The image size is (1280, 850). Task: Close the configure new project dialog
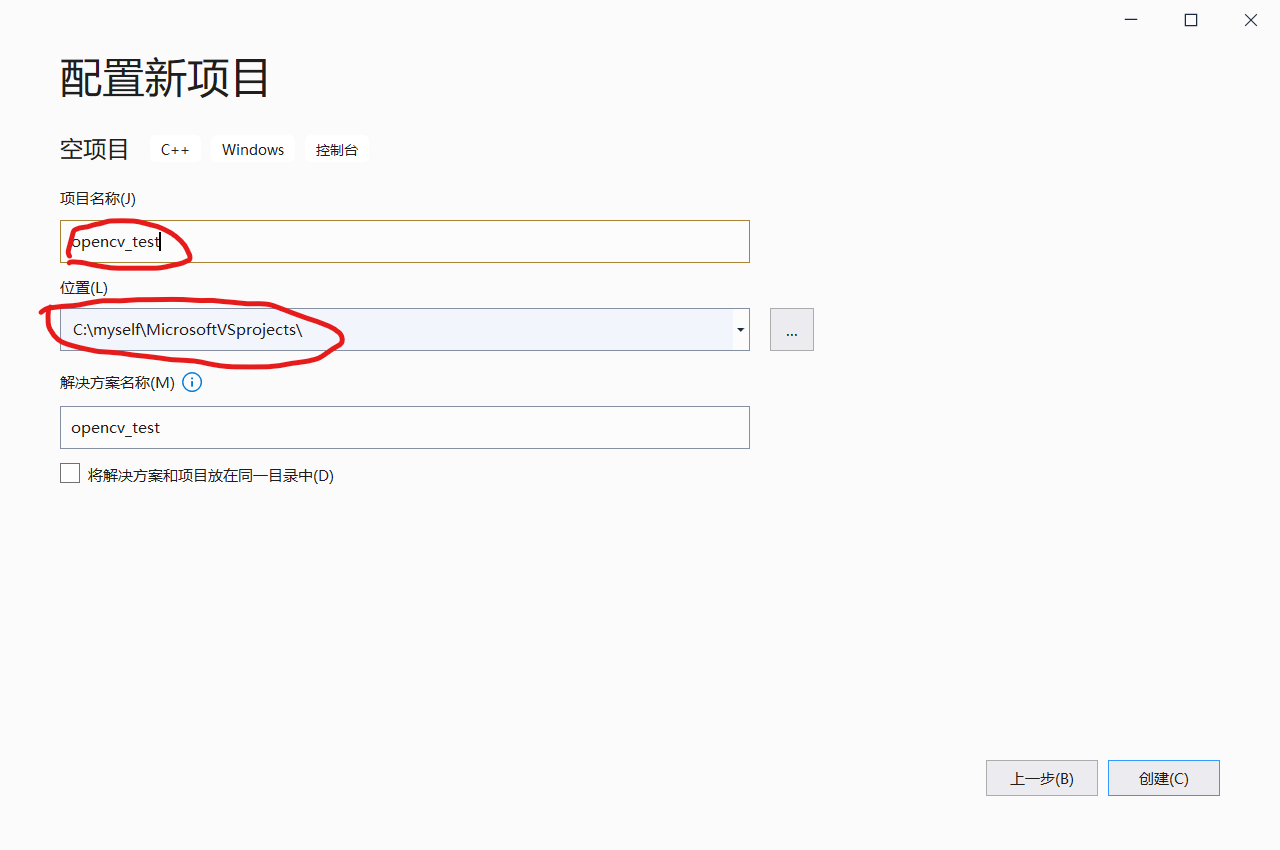point(1251,20)
